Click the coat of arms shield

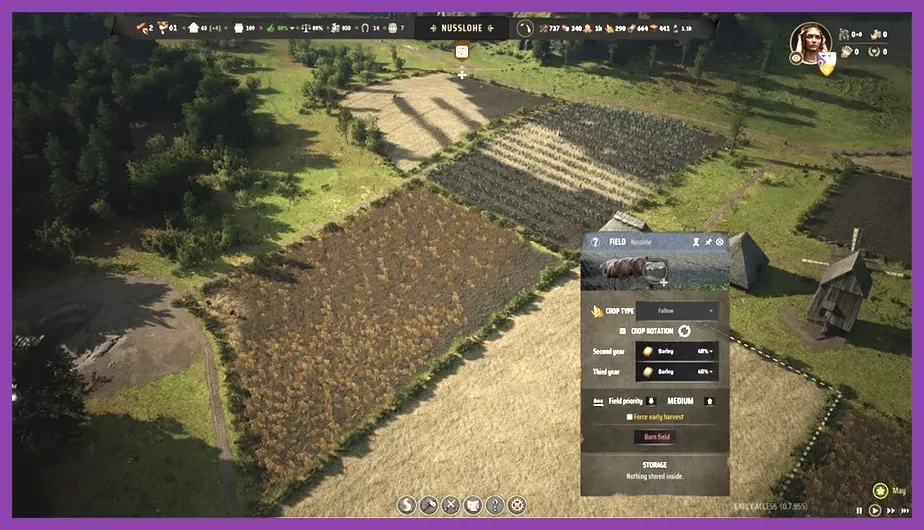tap(827, 64)
